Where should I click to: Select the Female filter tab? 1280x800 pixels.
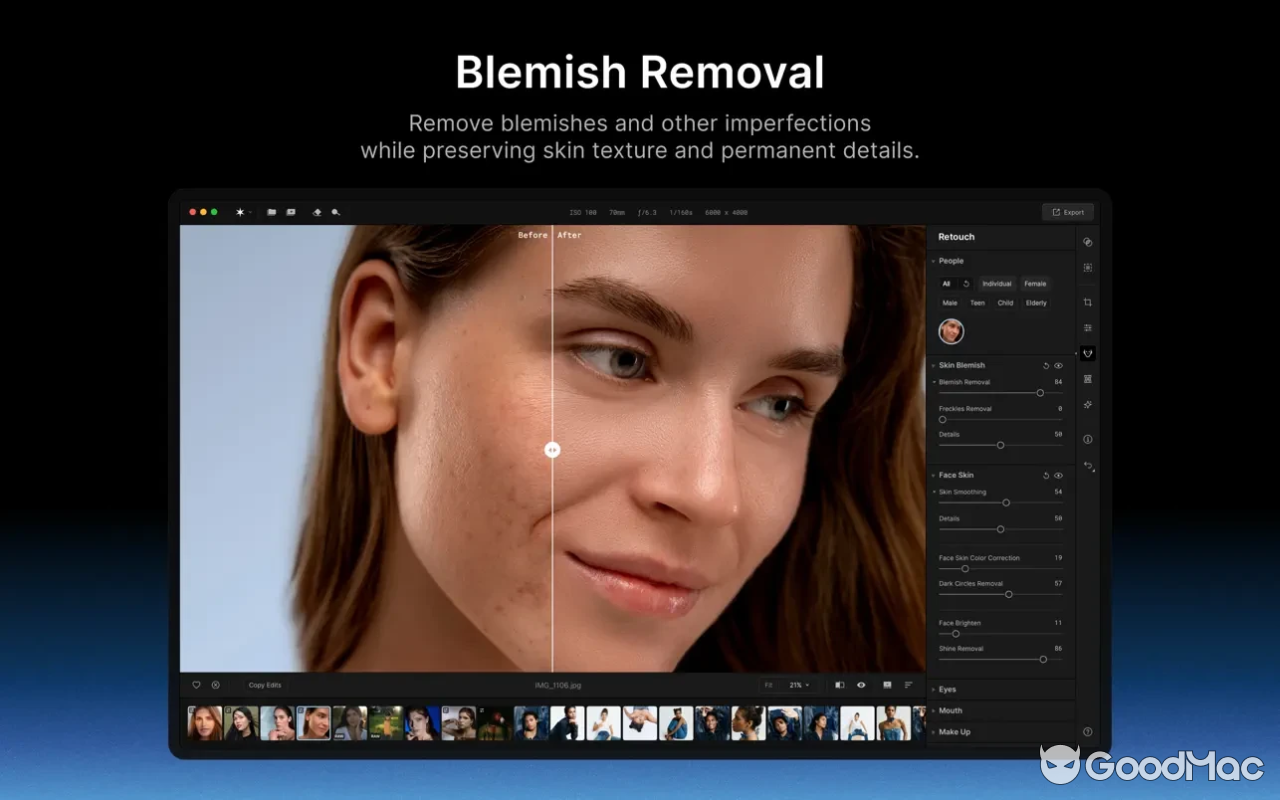click(1035, 283)
